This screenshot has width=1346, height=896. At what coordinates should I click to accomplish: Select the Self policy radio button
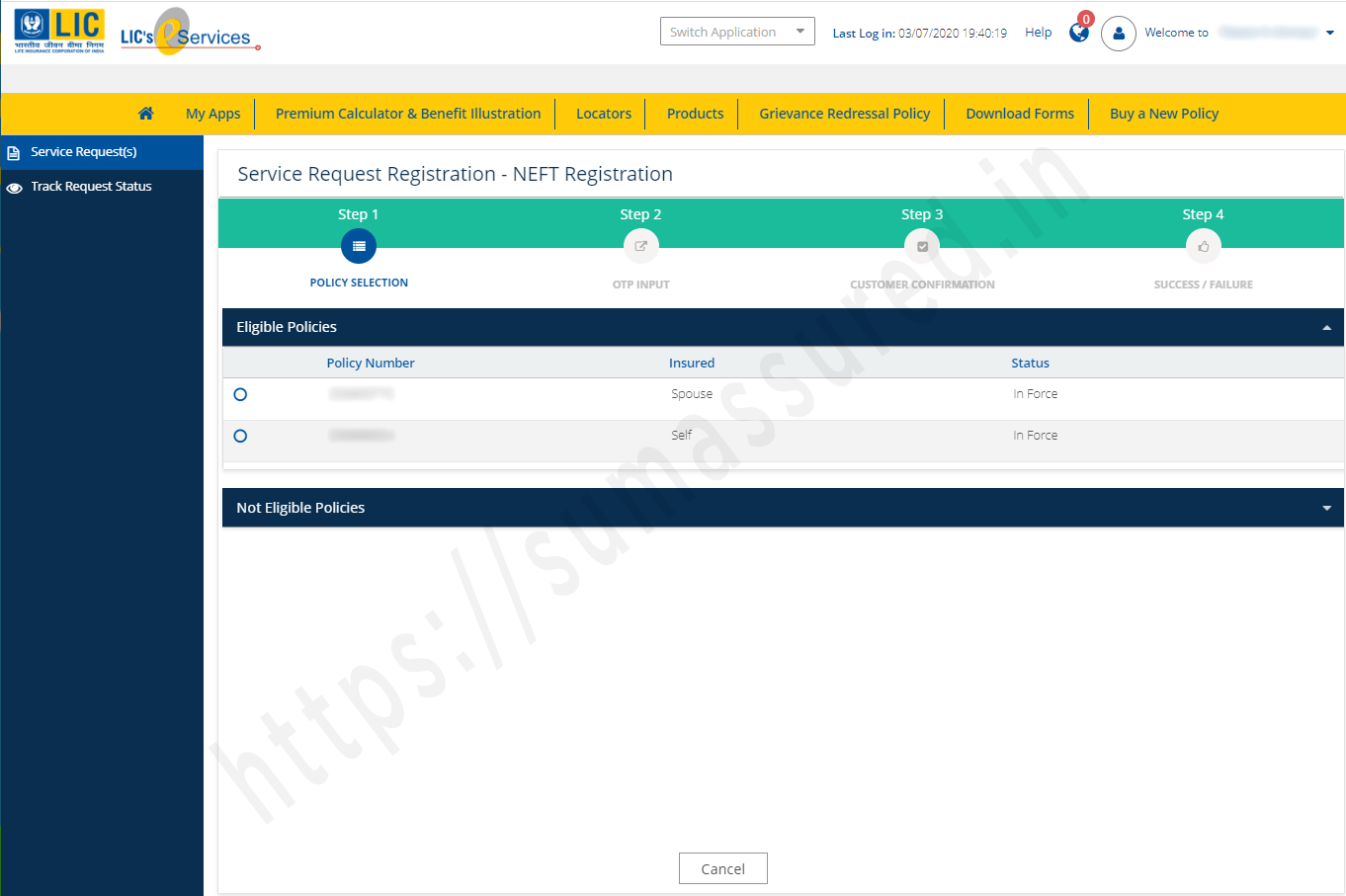pos(240,435)
